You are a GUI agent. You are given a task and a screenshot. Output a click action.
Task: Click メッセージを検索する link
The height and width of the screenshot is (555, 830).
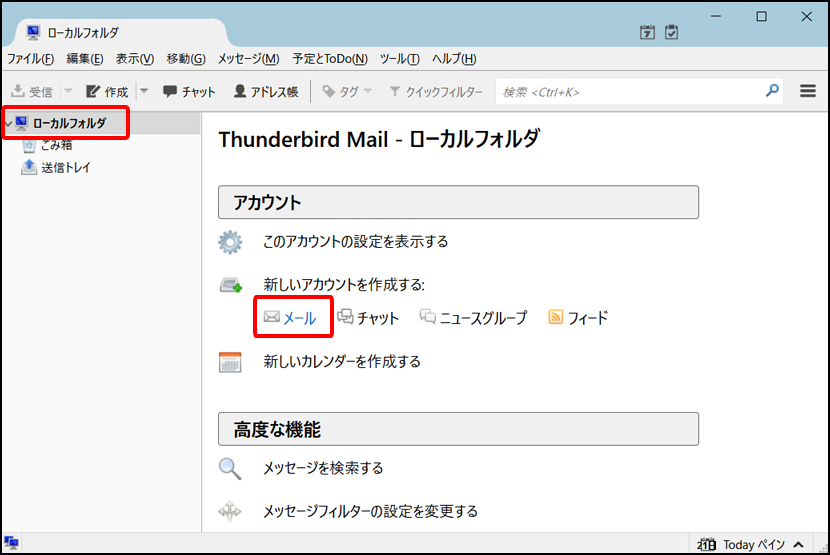[323, 468]
